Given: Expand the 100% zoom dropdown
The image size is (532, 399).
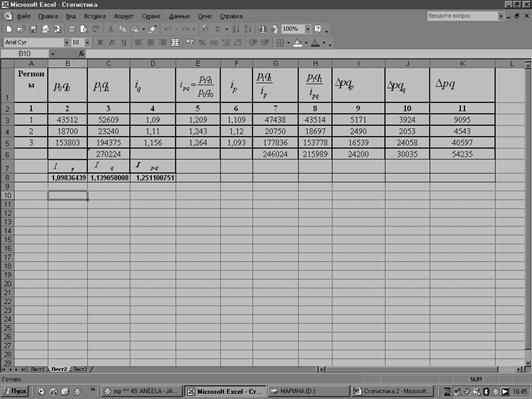Looking at the screenshot, I should (x=307, y=29).
